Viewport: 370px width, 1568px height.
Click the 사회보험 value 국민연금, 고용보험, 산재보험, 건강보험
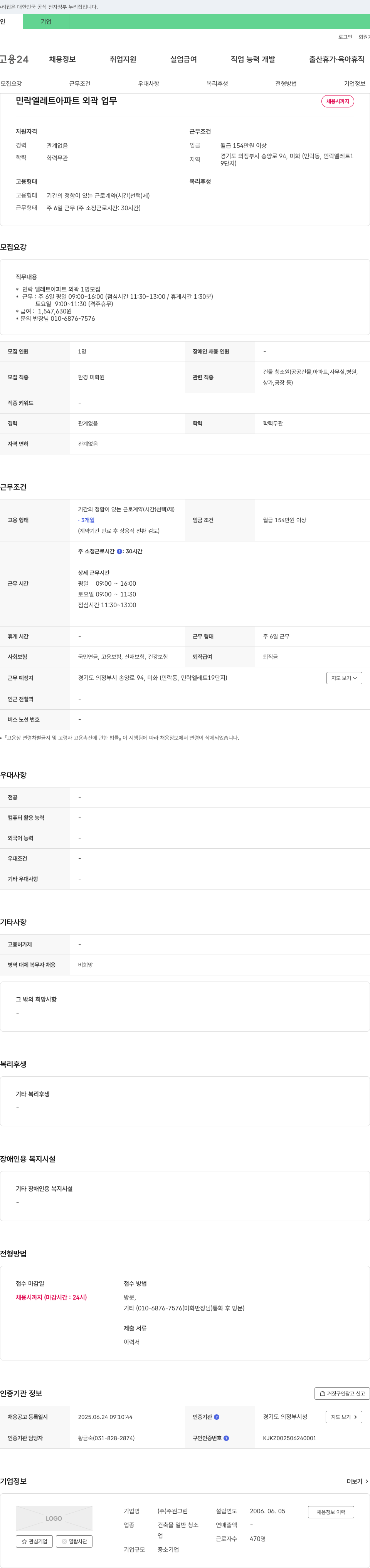coord(123,657)
